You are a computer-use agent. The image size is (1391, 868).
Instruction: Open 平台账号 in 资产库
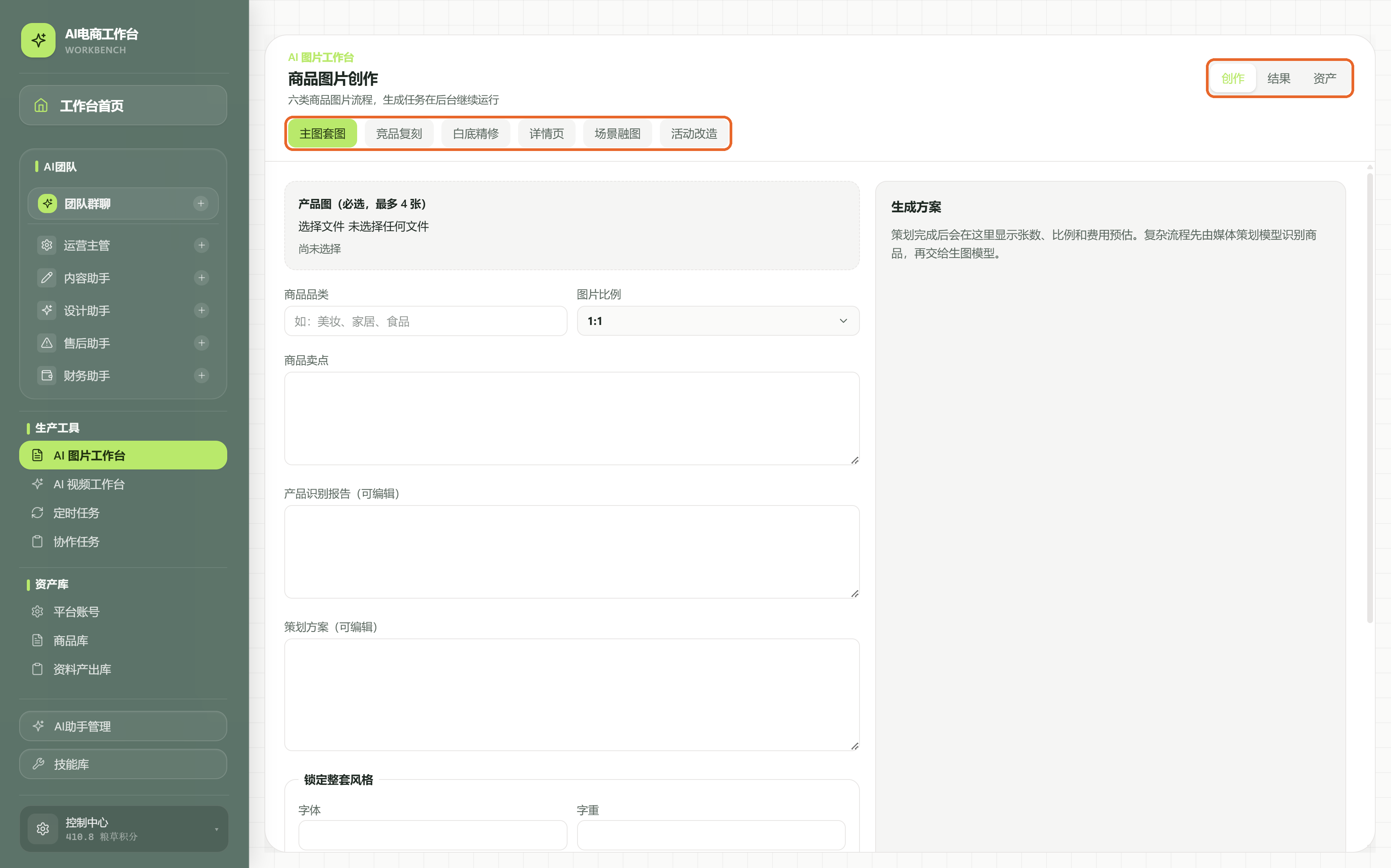click(x=123, y=611)
